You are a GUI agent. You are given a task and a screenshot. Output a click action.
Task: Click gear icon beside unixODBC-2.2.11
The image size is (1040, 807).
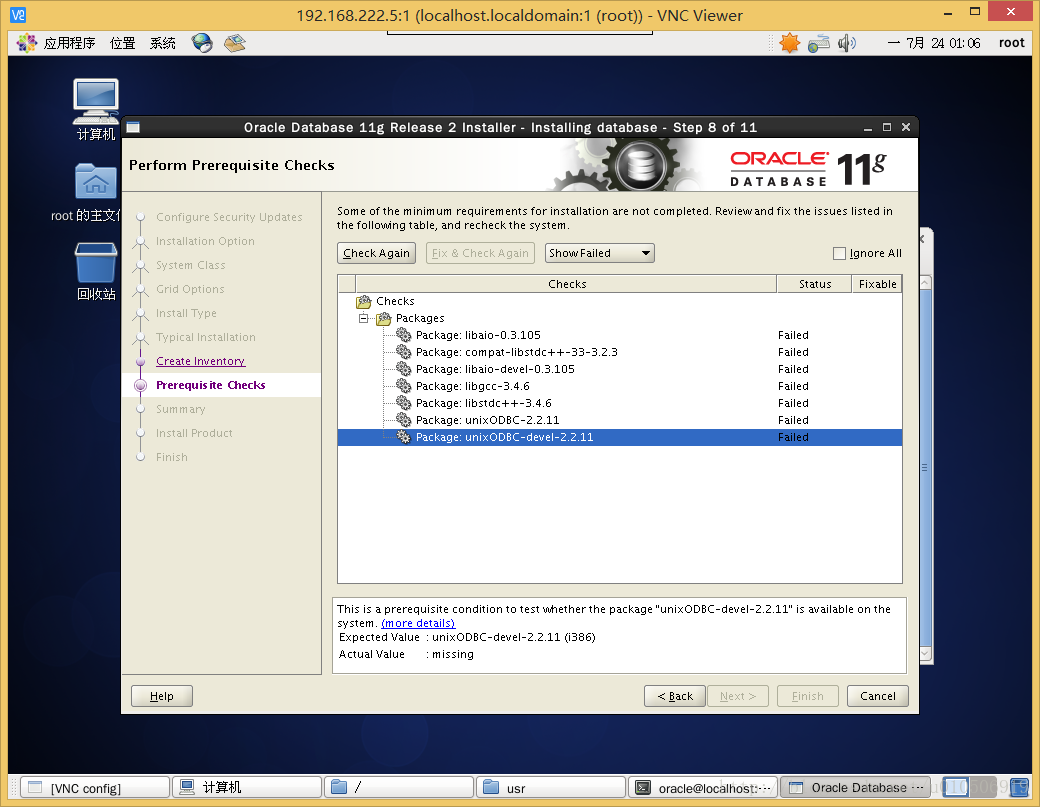point(404,420)
